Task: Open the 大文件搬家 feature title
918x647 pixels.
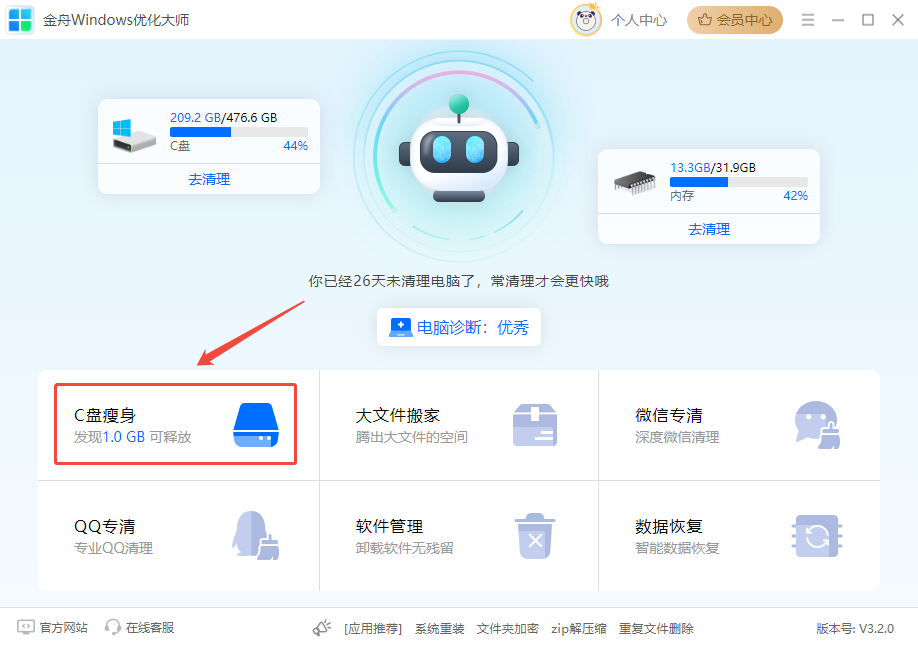Action: coord(398,415)
